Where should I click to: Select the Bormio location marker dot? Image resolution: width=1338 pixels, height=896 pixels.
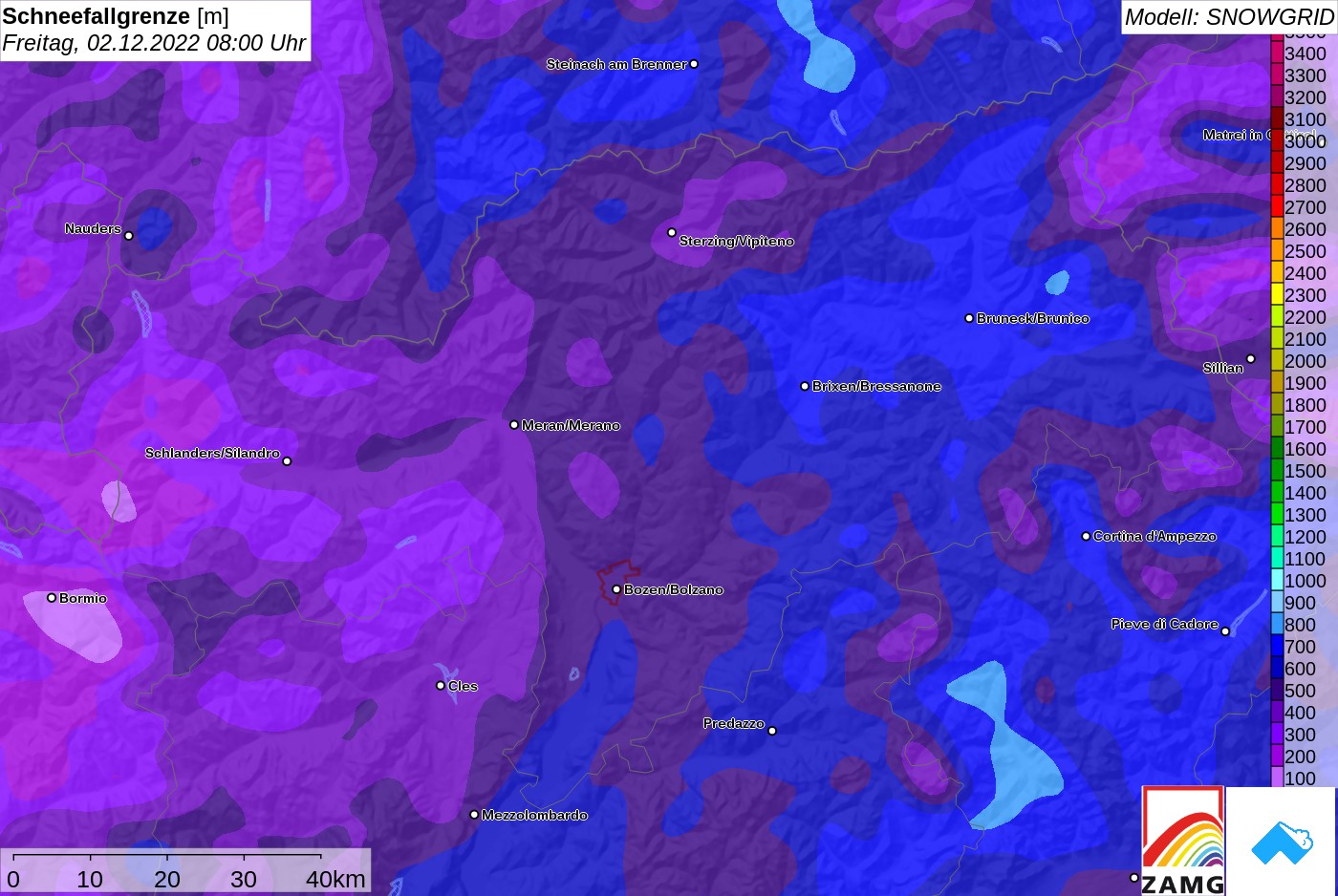52,598
